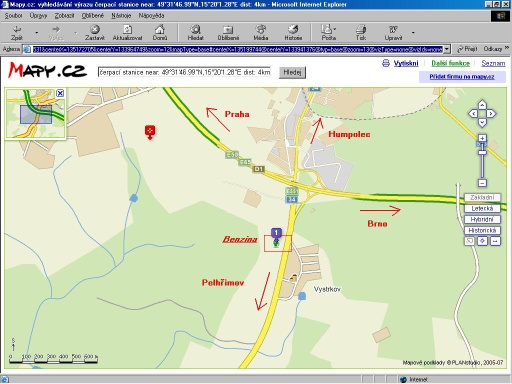The image size is (512, 384).
Task: Open the Nástroje menu
Action: pyautogui.click(x=121, y=16)
